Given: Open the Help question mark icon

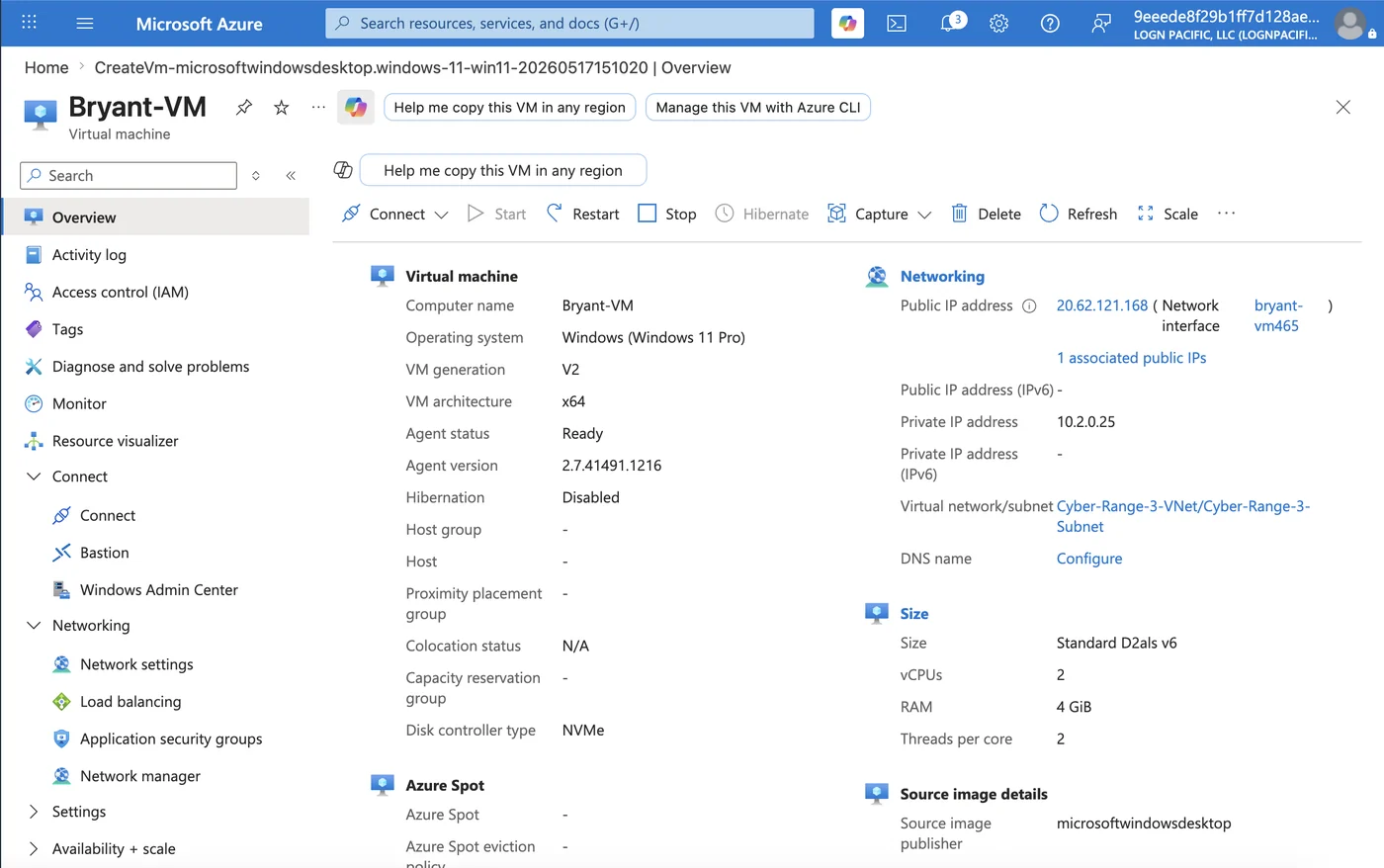Looking at the screenshot, I should pyautogui.click(x=1050, y=23).
